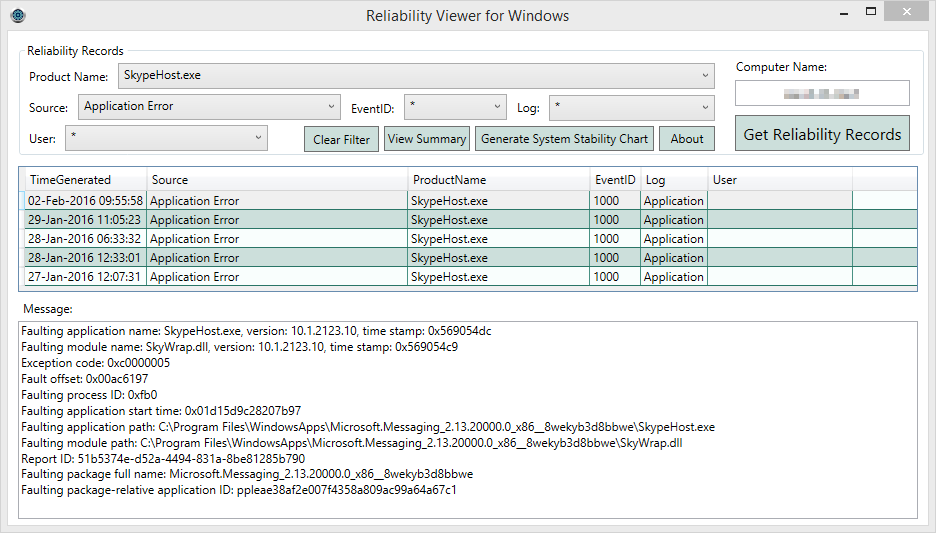Close the Reliability Viewer window
This screenshot has height=533, width=936.
tap(907, 12)
